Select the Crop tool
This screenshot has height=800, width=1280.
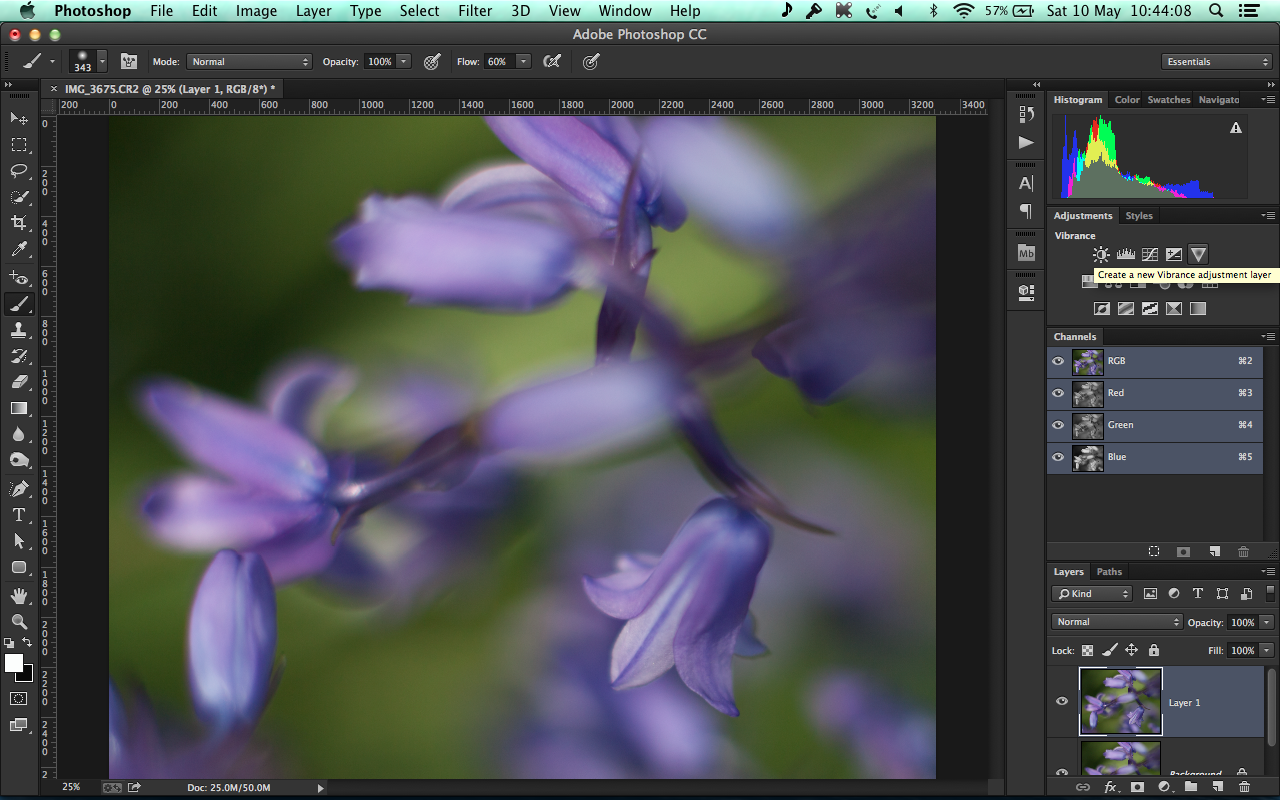[19, 223]
